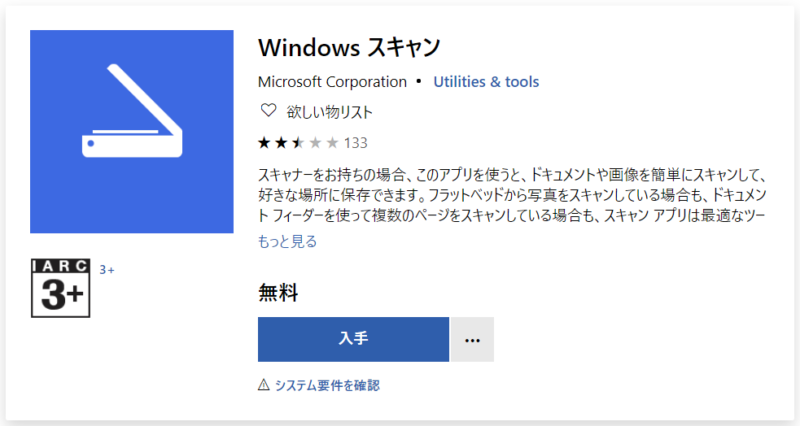
Task: Open the more options (...) menu
Action: click(472, 340)
